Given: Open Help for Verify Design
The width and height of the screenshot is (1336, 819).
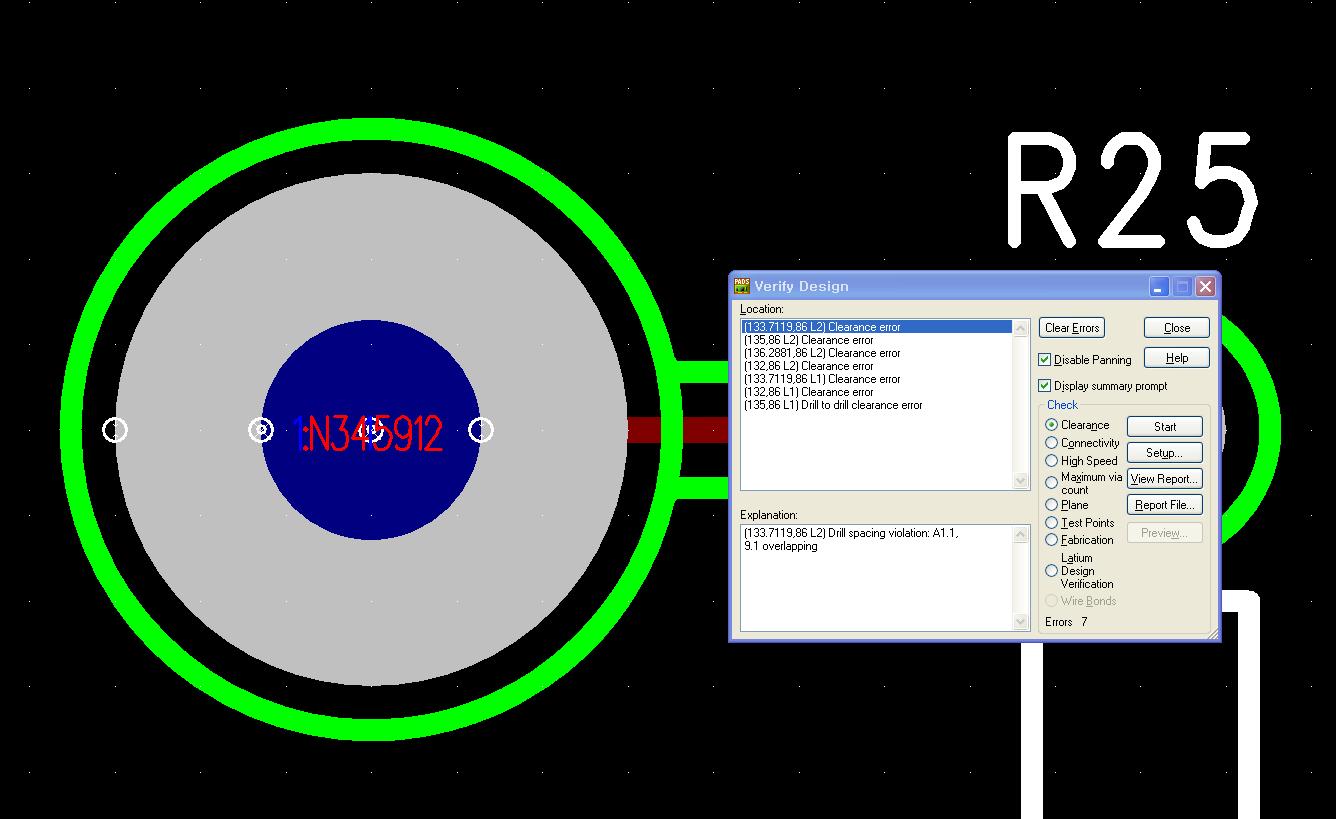Looking at the screenshot, I should 1176,358.
